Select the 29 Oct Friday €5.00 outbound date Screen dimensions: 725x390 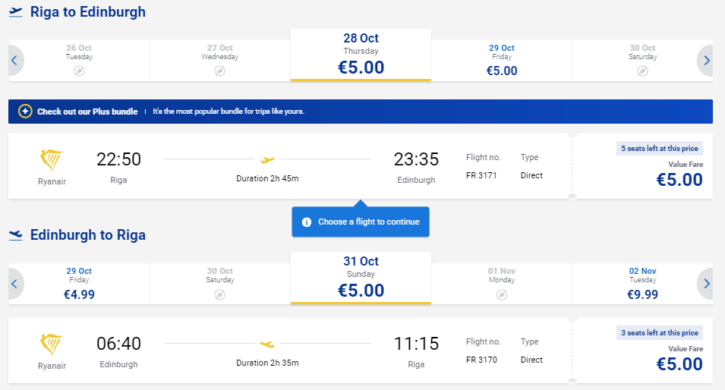pos(502,61)
